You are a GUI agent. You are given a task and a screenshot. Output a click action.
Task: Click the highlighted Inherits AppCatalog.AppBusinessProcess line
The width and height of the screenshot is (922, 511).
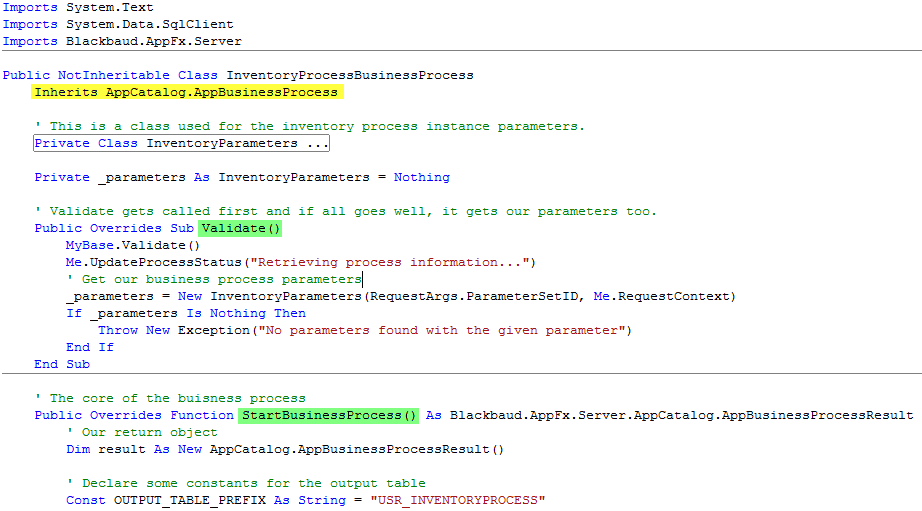click(x=187, y=92)
